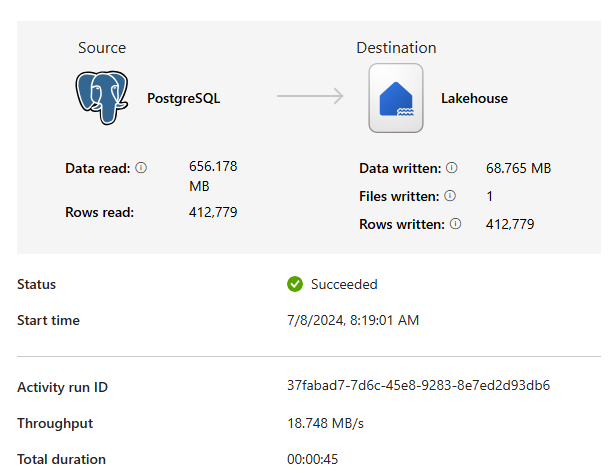This screenshot has width=610, height=473.
Task: Select the 68.765 MB data written value
Action: tap(519, 168)
